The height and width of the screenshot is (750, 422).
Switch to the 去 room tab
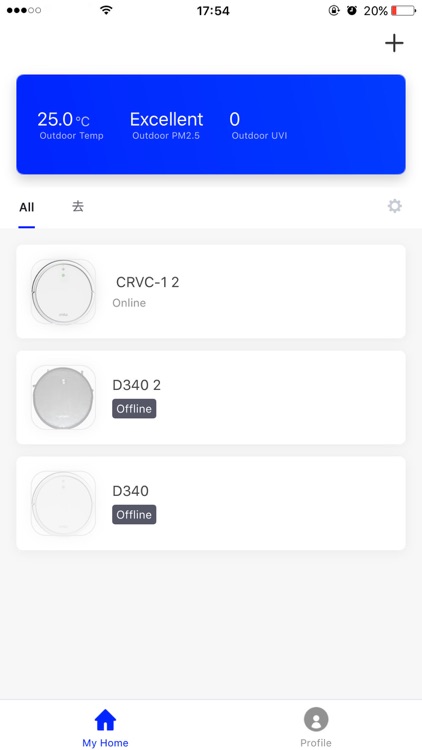click(x=78, y=207)
